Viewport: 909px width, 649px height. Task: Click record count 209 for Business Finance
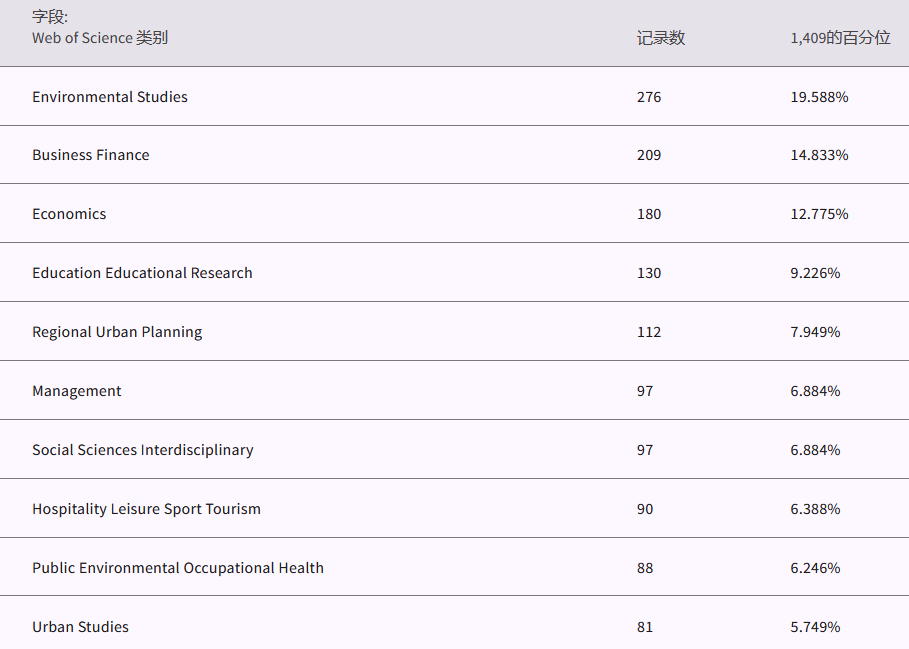coord(649,155)
